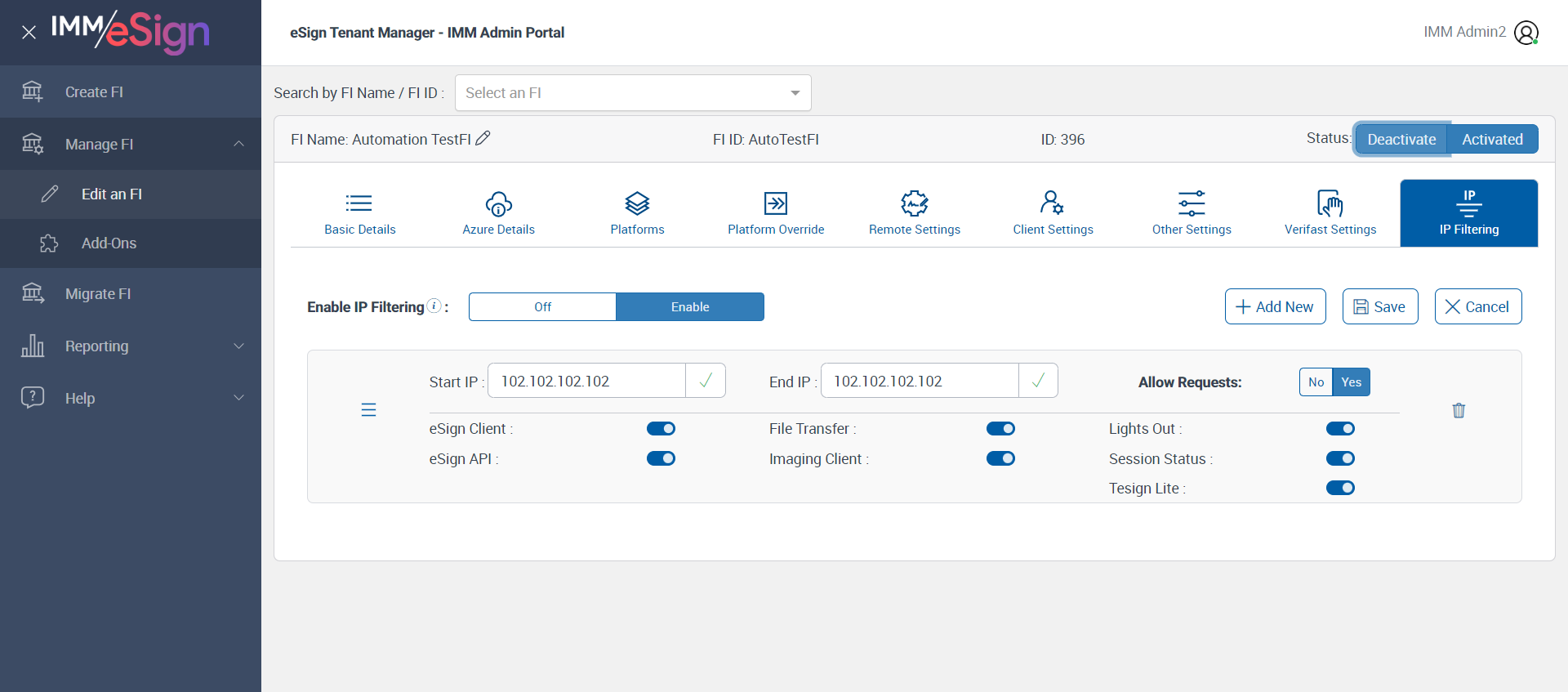Confirm Start IP with checkmark icon
1568x692 pixels.
tap(706, 381)
